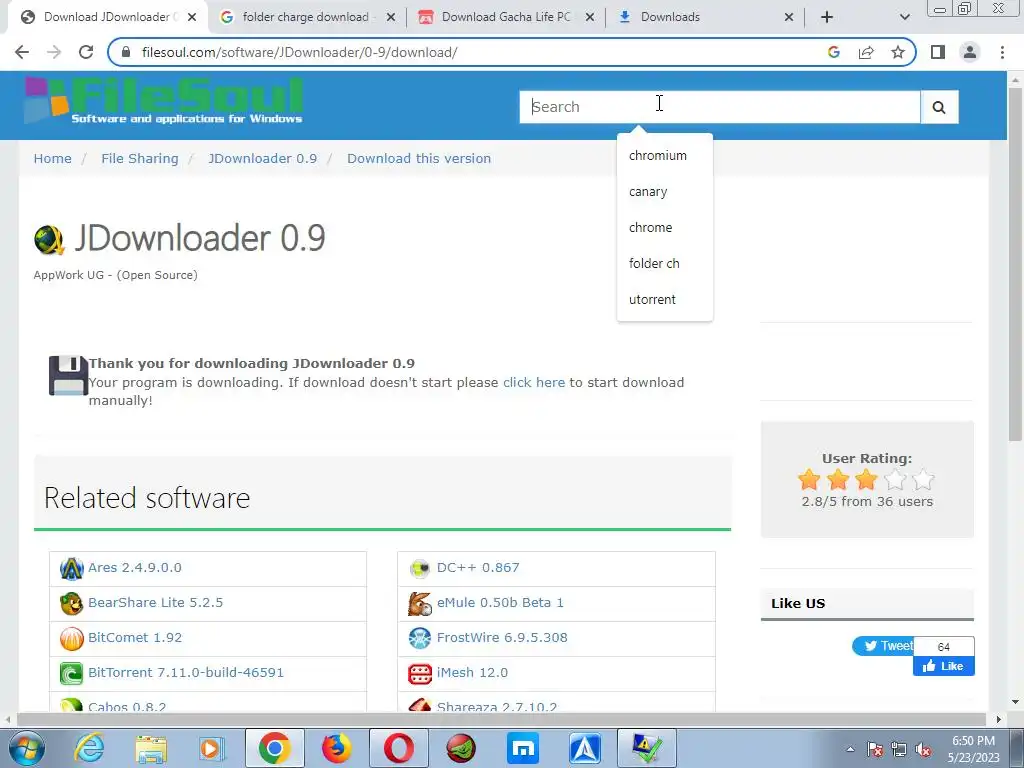
Task: Click the magnifier search button on FileSoul
Action: tap(939, 107)
